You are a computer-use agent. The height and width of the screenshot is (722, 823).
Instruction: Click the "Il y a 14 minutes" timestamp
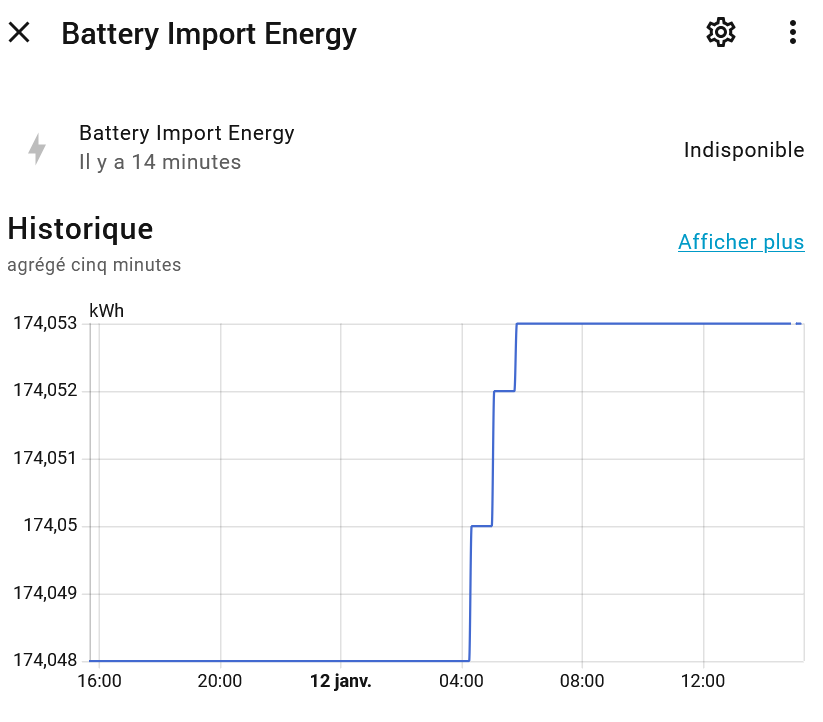click(160, 162)
